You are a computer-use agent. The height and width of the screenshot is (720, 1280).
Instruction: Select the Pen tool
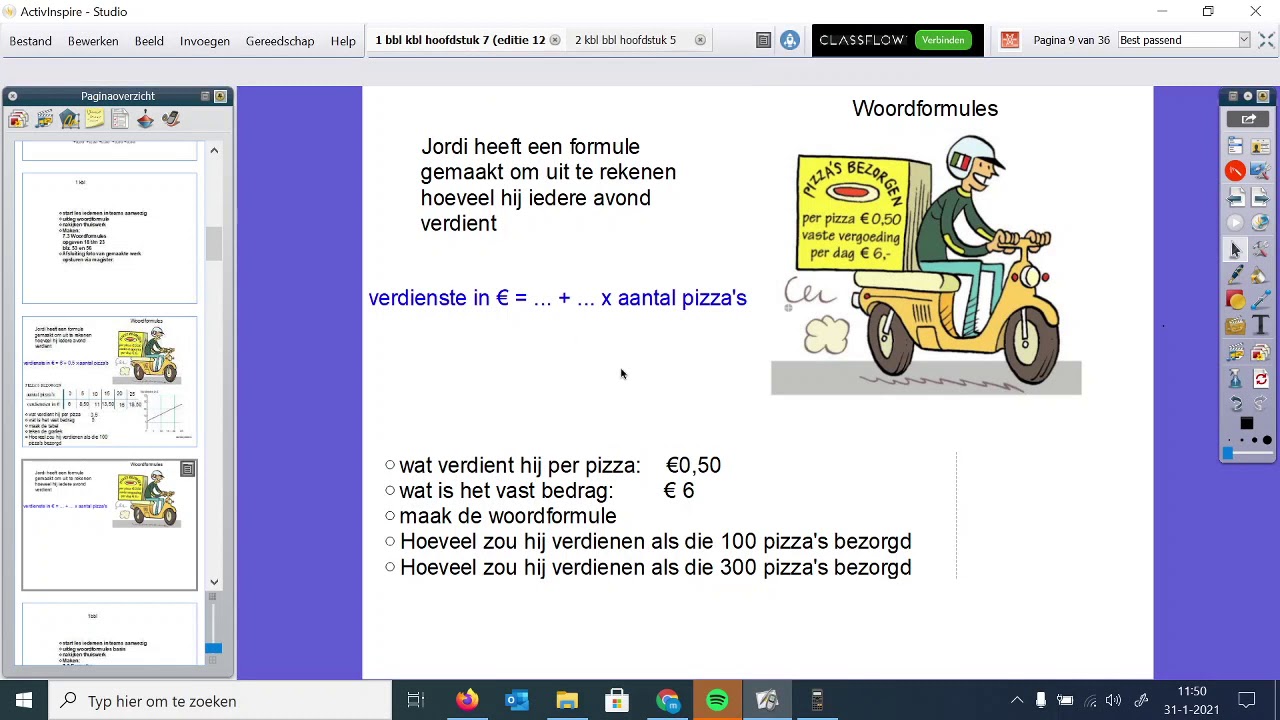(1235, 275)
